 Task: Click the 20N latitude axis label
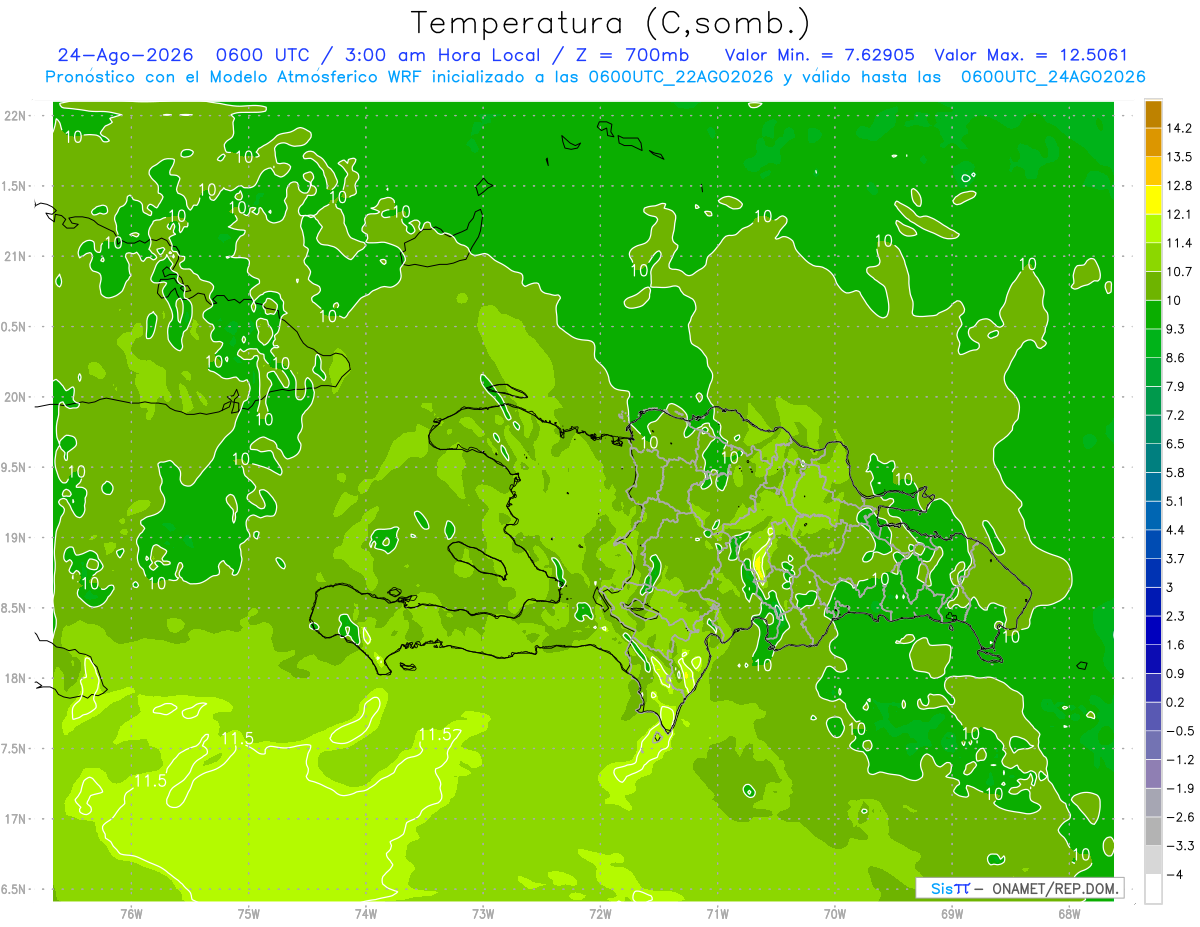coord(16,397)
